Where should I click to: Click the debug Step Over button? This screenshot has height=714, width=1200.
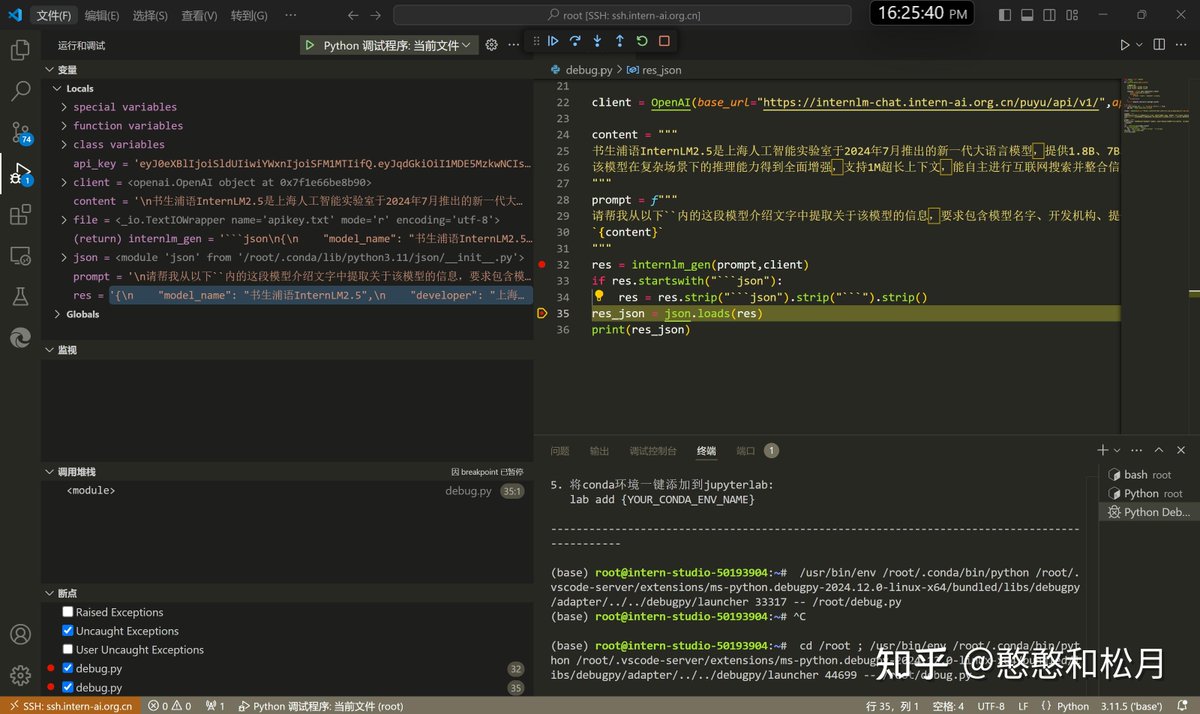point(575,41)
